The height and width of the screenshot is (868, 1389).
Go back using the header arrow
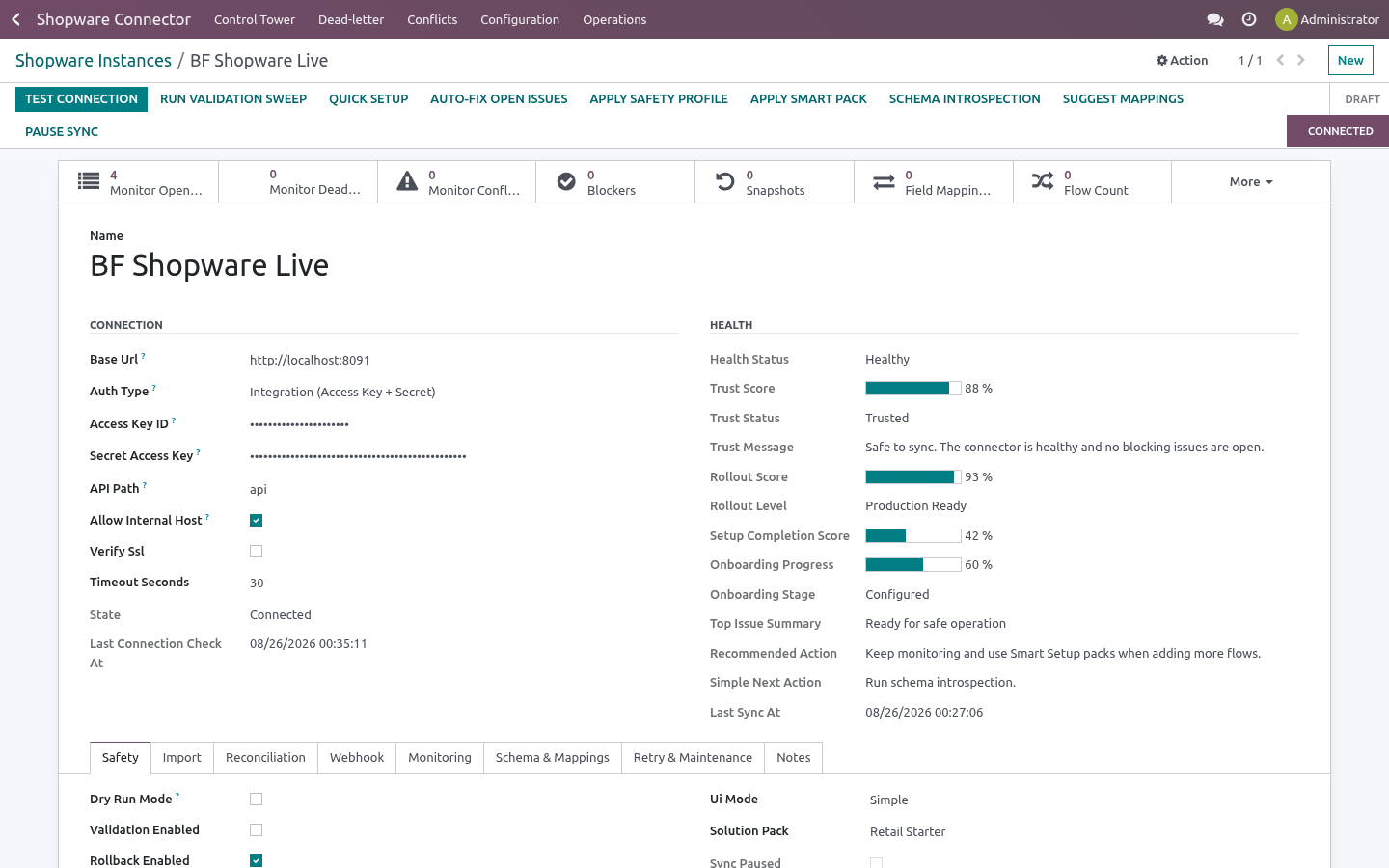click(16, 19)
